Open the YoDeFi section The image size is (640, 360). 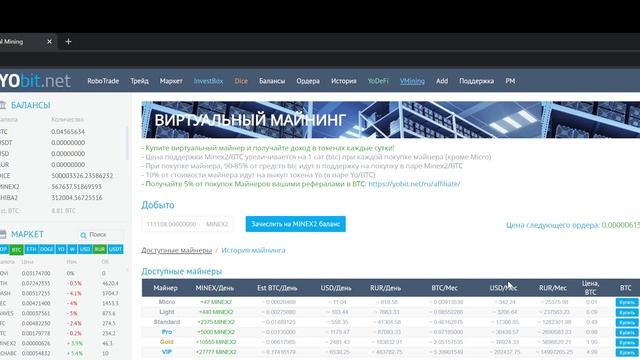378,81
